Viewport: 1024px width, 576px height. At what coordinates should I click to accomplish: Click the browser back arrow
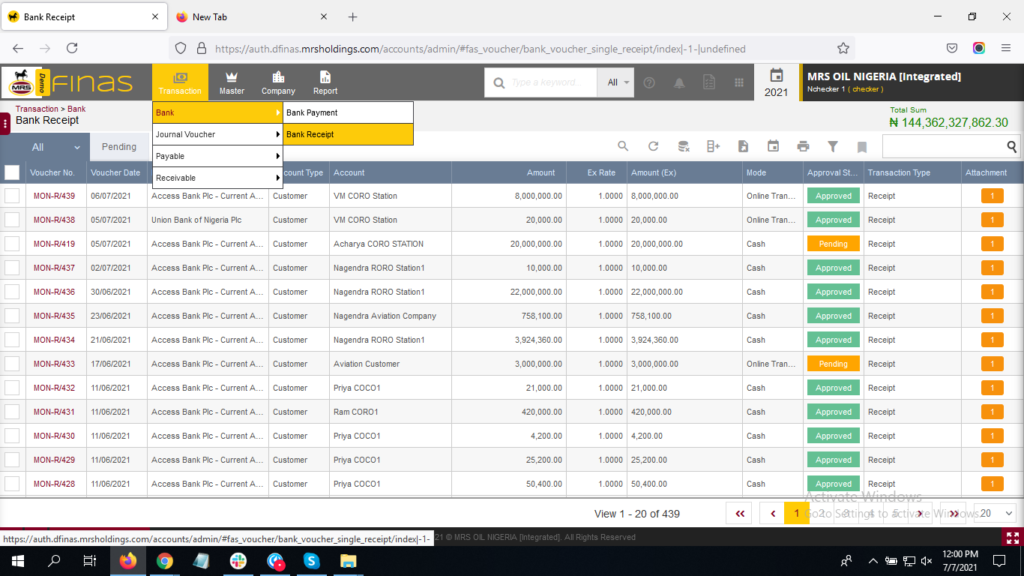click(18, 48)
